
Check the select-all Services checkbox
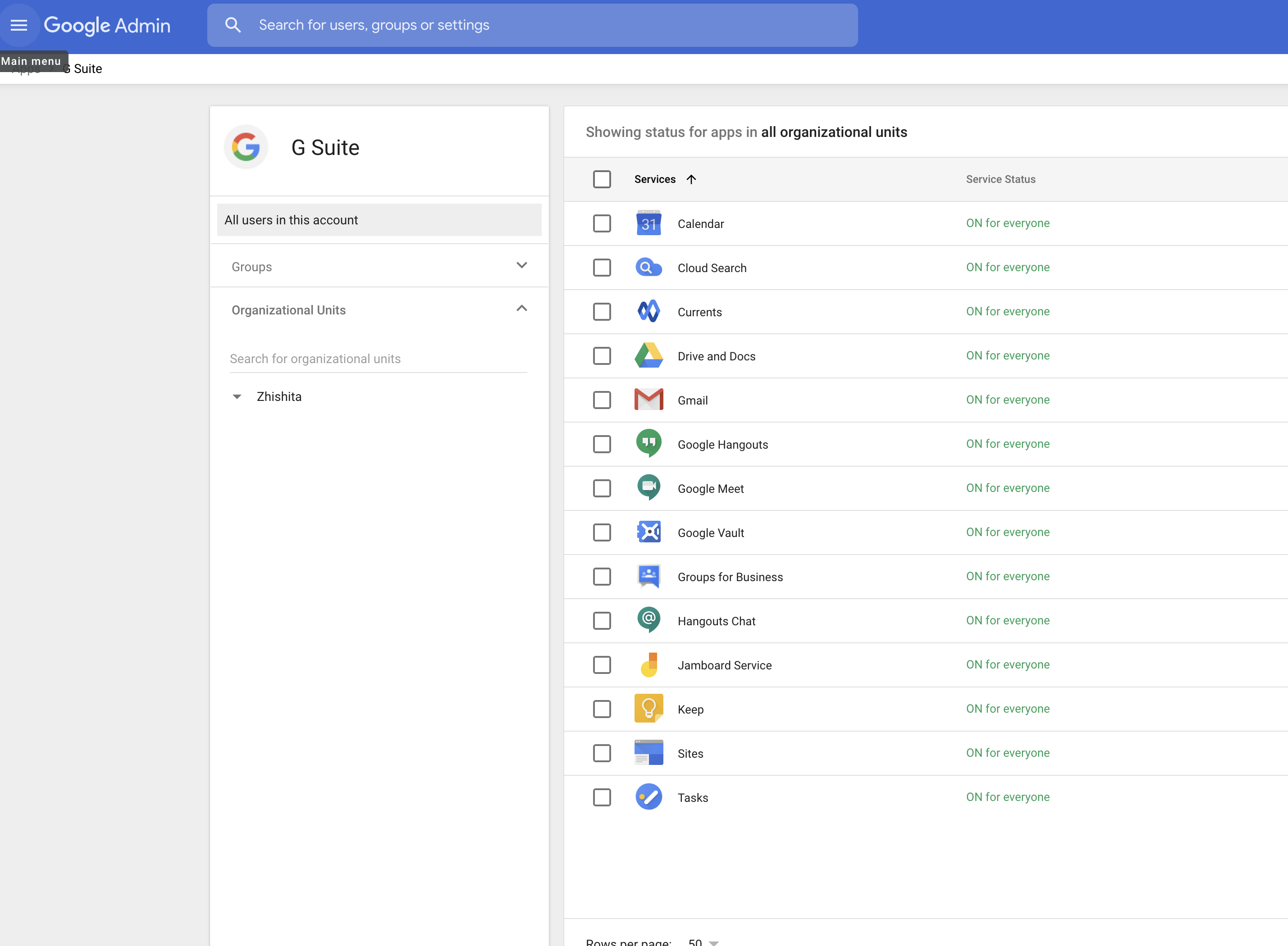click(x=602, y=179)
